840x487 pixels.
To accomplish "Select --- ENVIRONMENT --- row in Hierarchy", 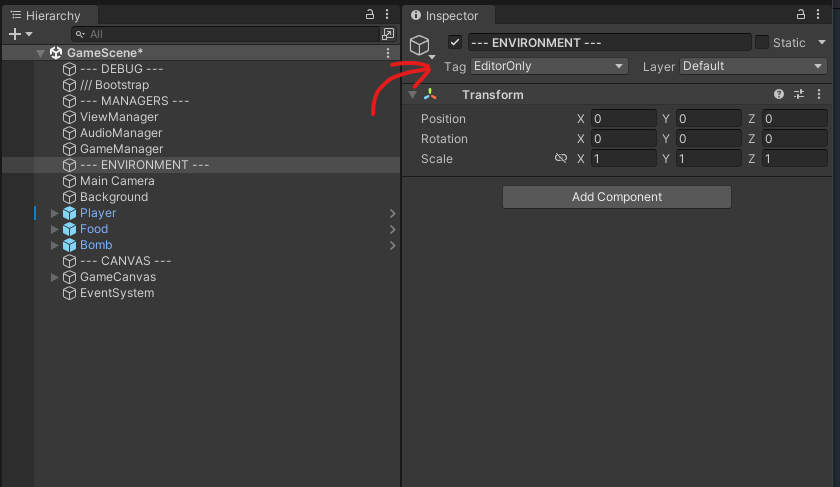I will coord(201,165).
